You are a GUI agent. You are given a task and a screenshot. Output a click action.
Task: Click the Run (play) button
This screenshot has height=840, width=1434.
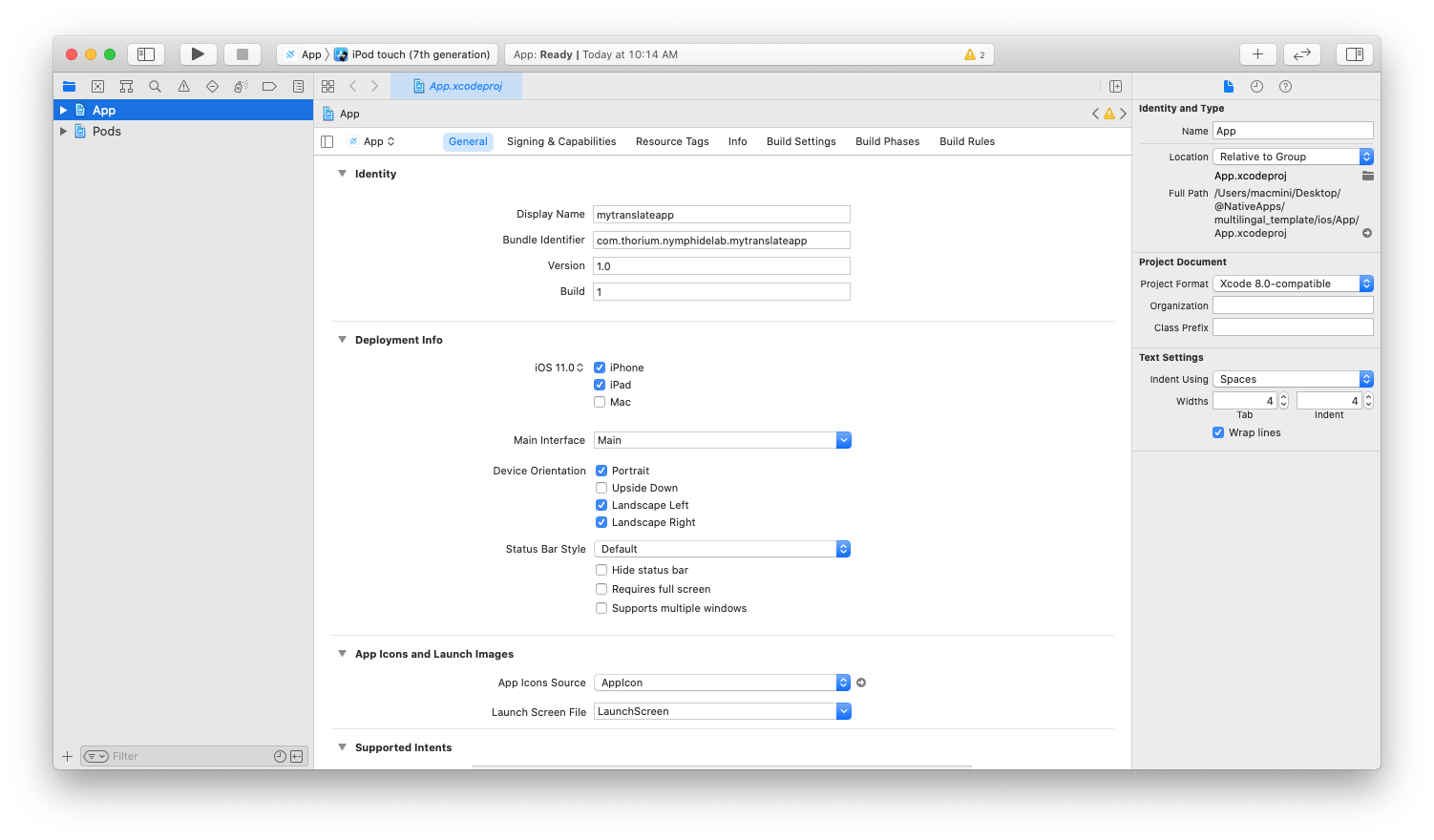pos(198,54)
